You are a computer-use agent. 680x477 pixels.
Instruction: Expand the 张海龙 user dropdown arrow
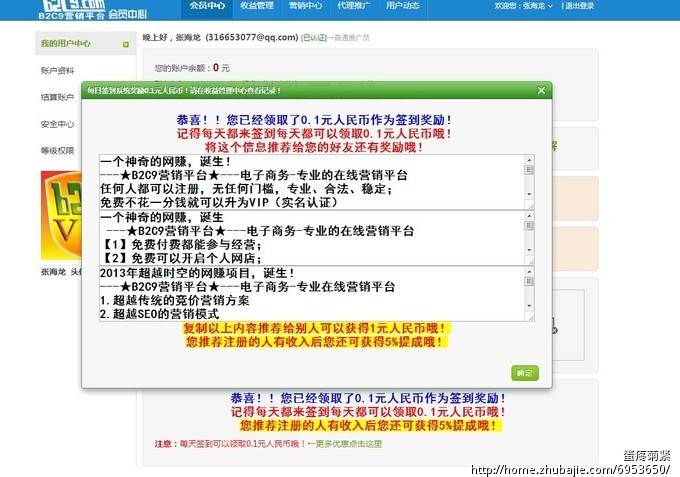tap(550, 6)
